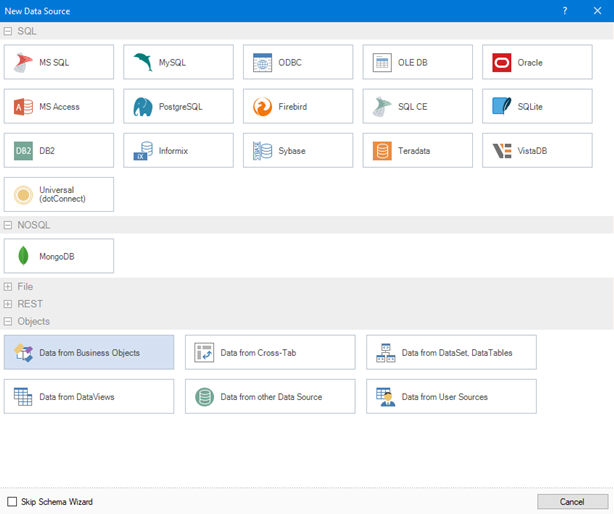Pick the MongoDB leaf icon
The image size is (614, 514).
[x=23, y=256]
